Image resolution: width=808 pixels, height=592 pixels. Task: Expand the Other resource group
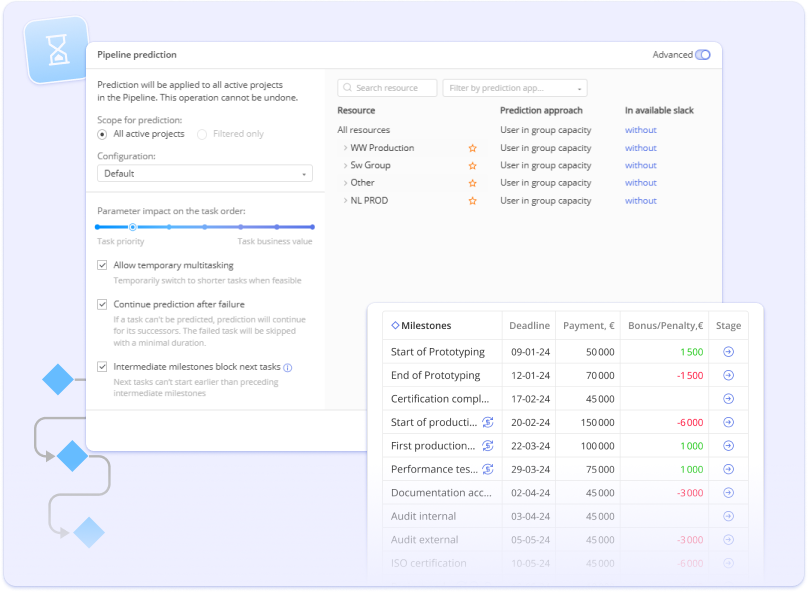tap(345, 183)
